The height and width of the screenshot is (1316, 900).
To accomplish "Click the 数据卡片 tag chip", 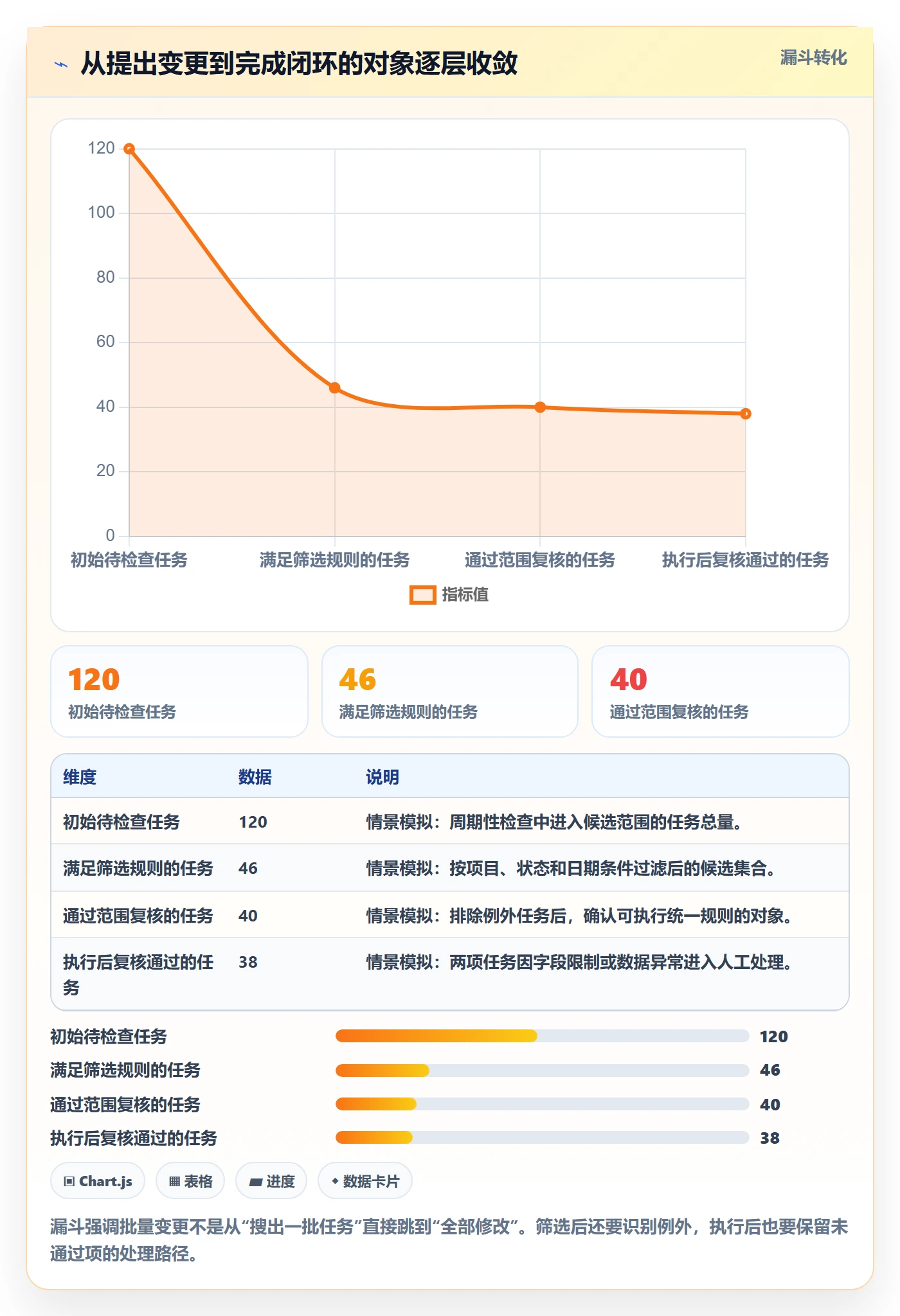I will (365, 1181).
